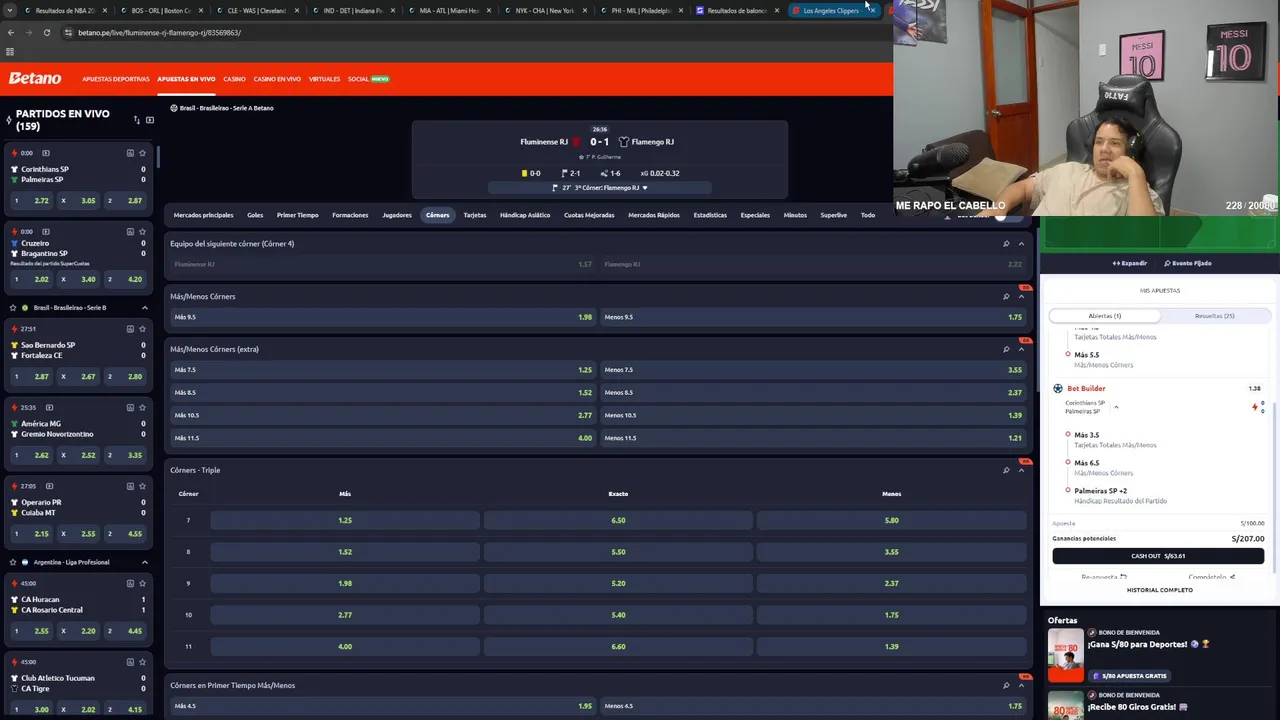The image size is (1280, 720).
Task: Star the Cruzeiro vs Bragantino SP match
Action: pyautogui.click(x=142, y=232)
